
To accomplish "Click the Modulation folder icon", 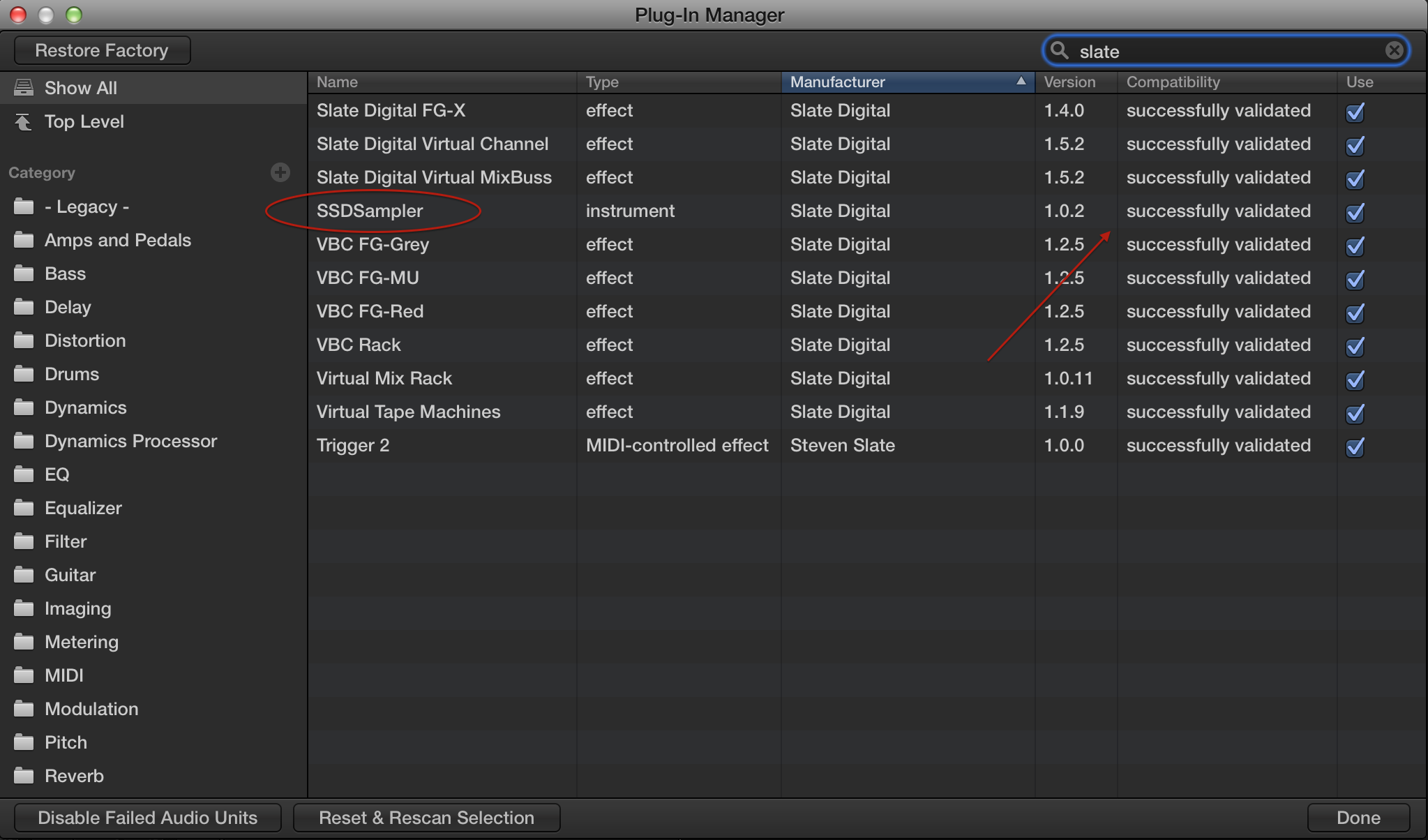I will coord(24,709).
